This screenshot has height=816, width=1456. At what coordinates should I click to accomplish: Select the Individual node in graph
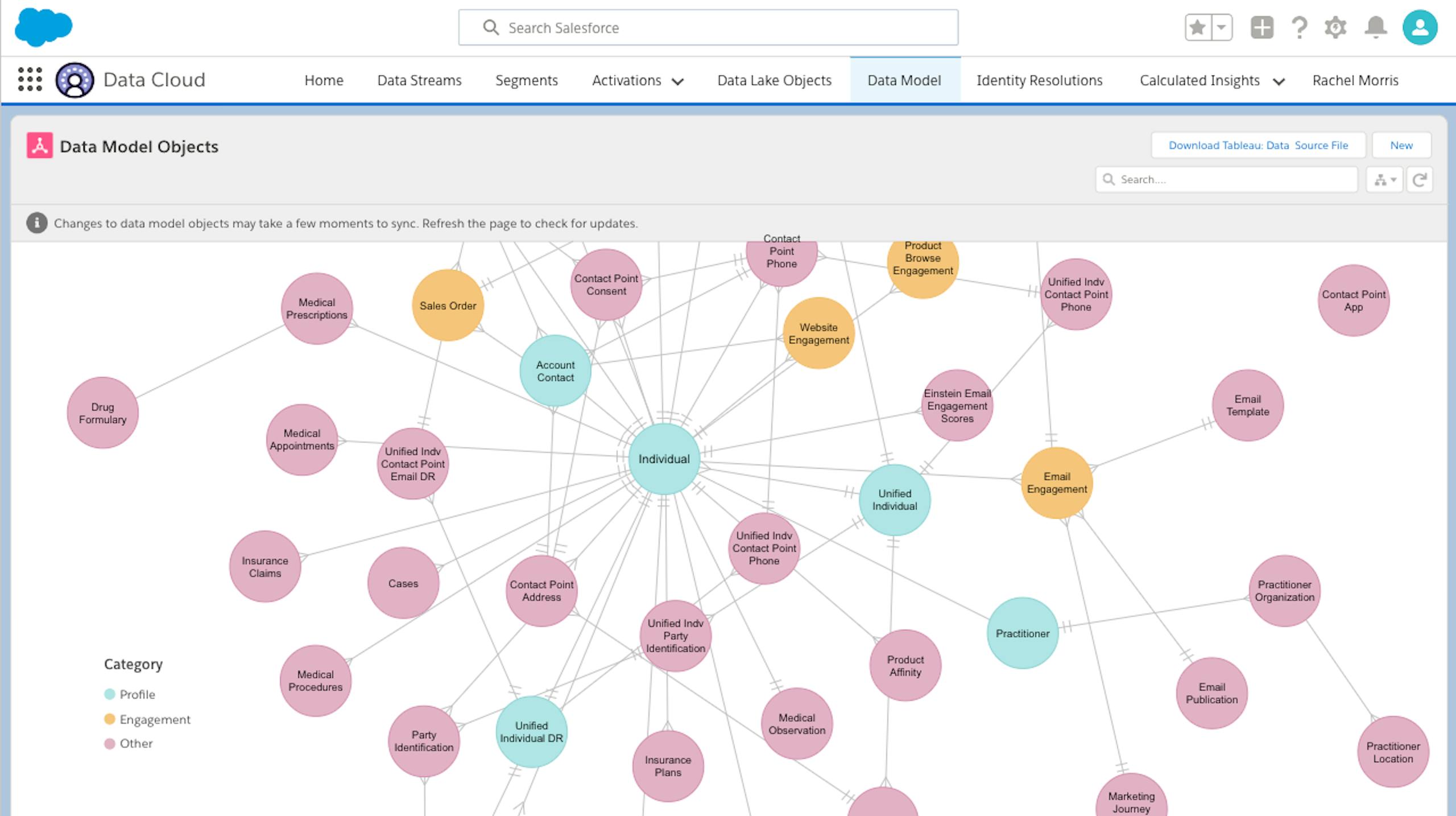click(x=664, y=459)
